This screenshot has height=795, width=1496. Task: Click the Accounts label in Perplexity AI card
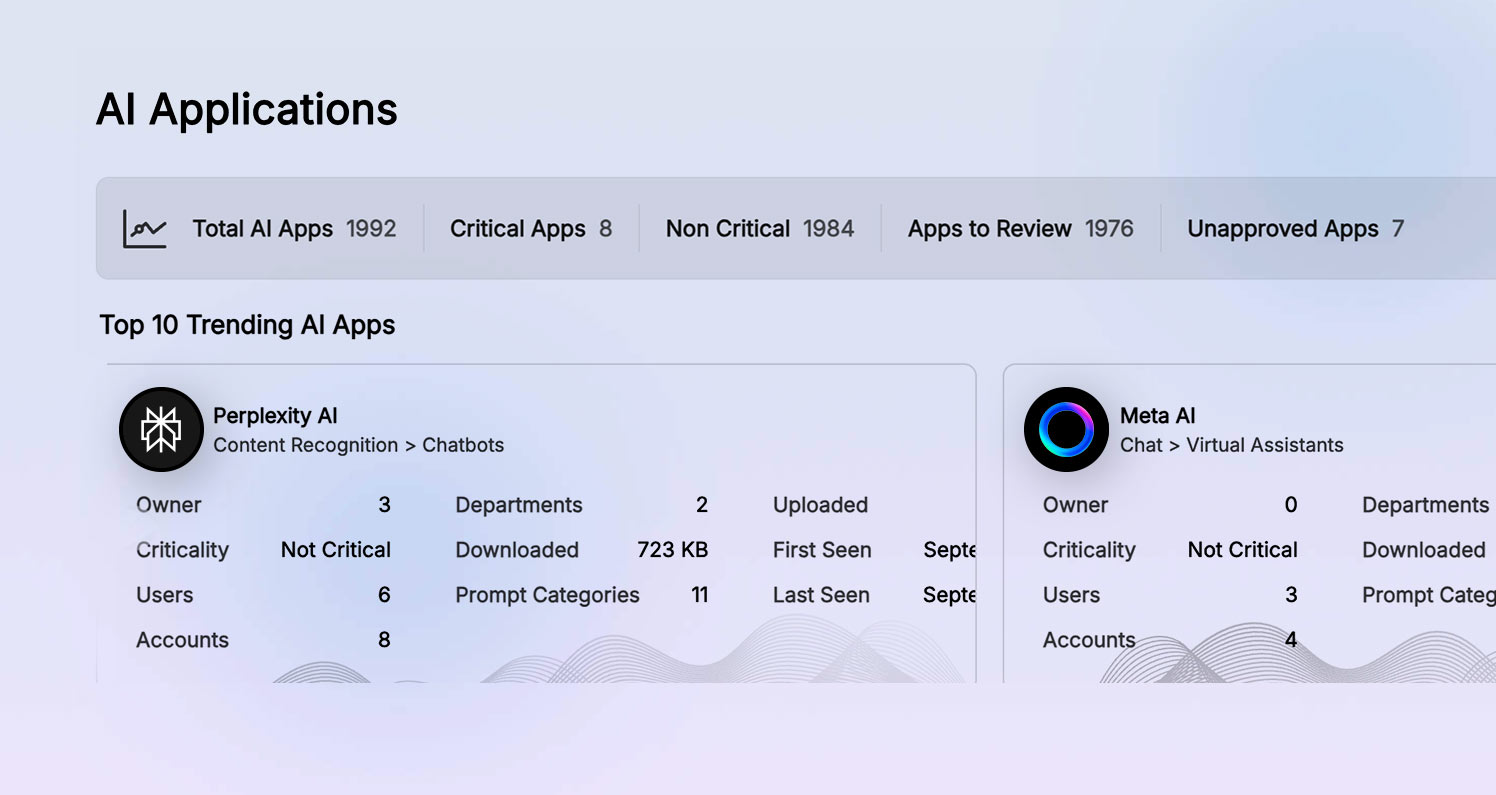pos(182,640)
